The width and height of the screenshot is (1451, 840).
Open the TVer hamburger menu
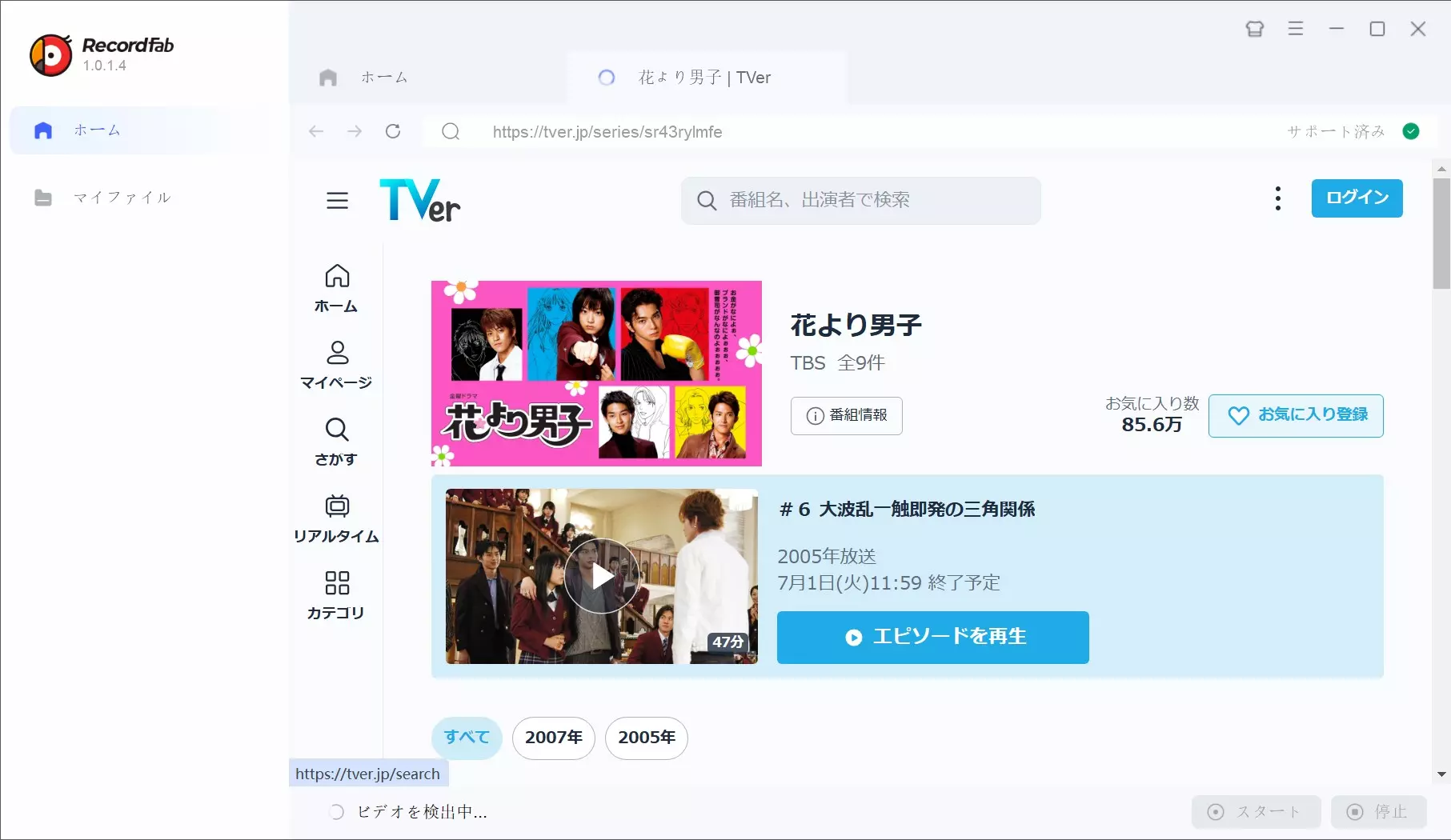tap(338, 201)
